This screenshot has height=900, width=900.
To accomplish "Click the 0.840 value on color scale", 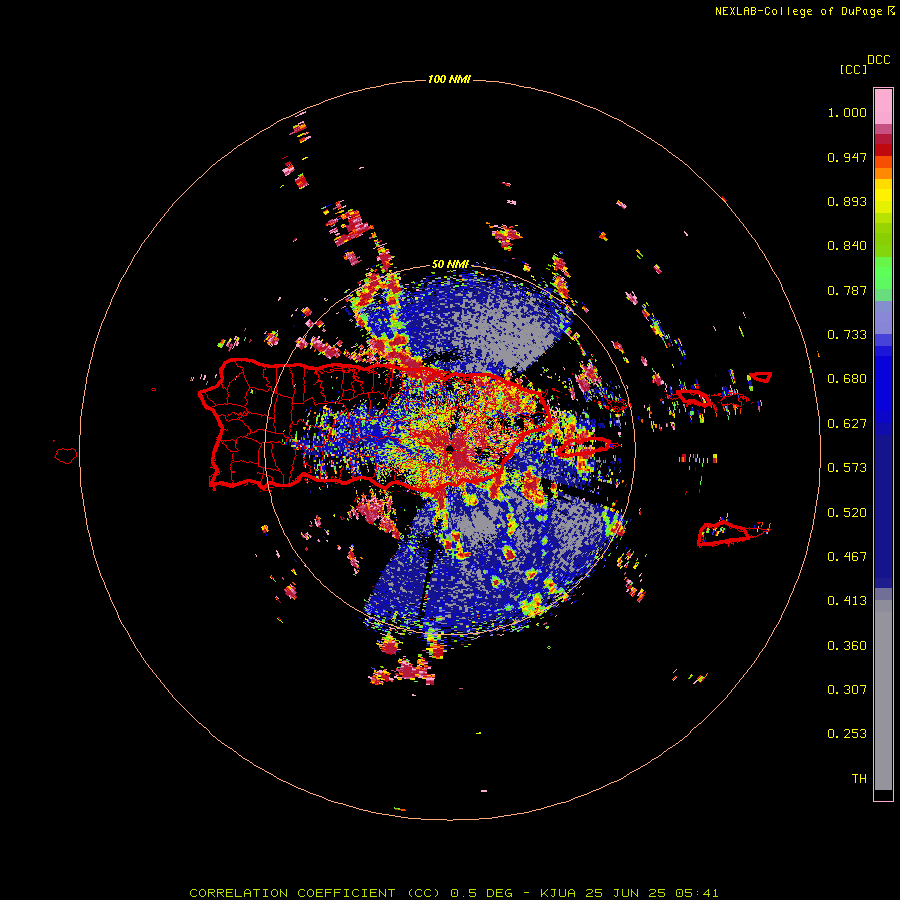I will click(847, 246).
